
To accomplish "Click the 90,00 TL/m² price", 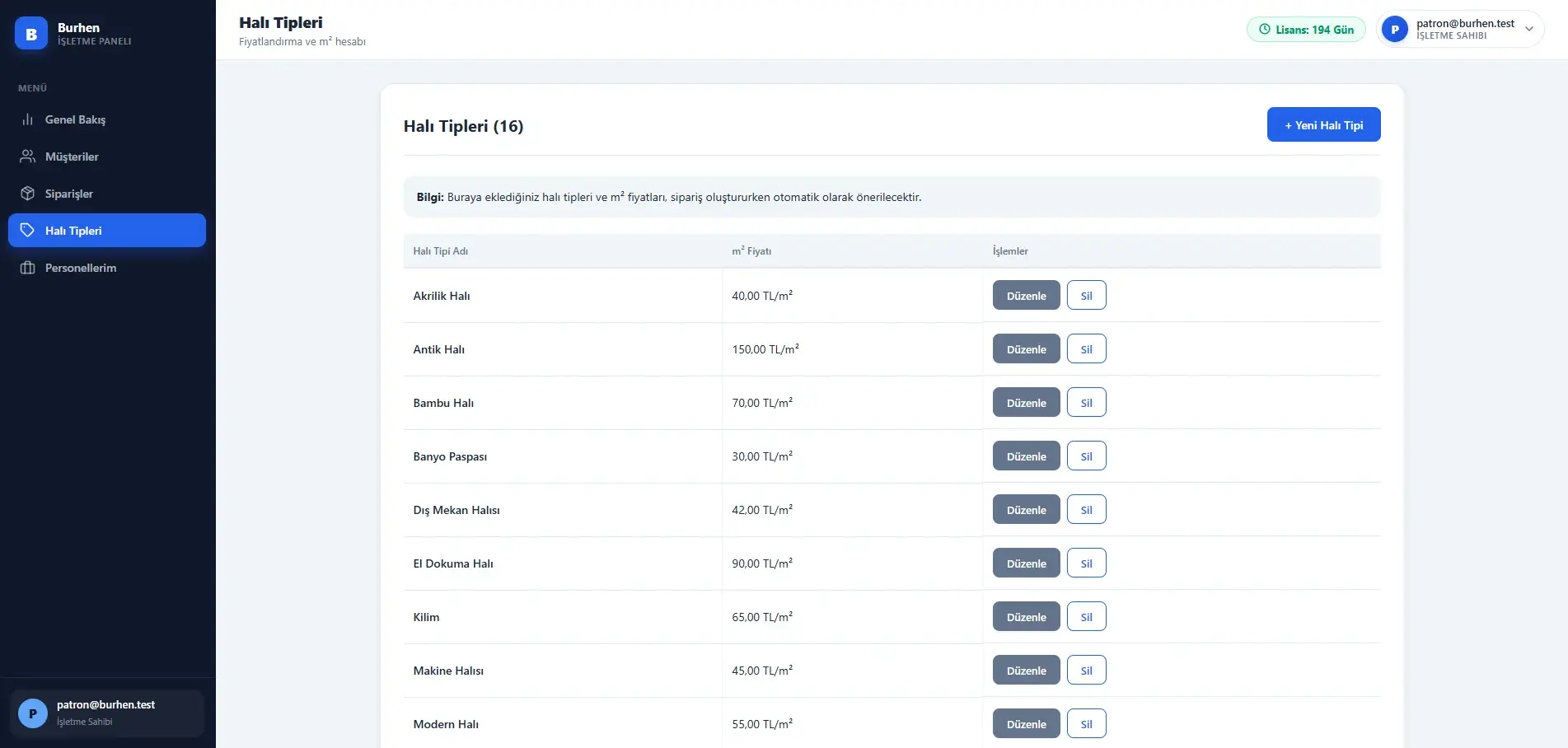I will (762, 563).
